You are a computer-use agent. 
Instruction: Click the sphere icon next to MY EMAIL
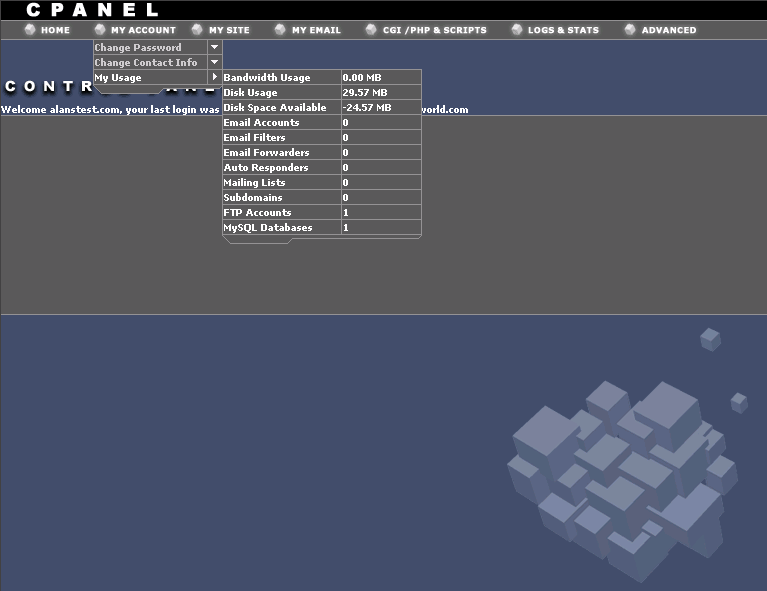point(281,30)
